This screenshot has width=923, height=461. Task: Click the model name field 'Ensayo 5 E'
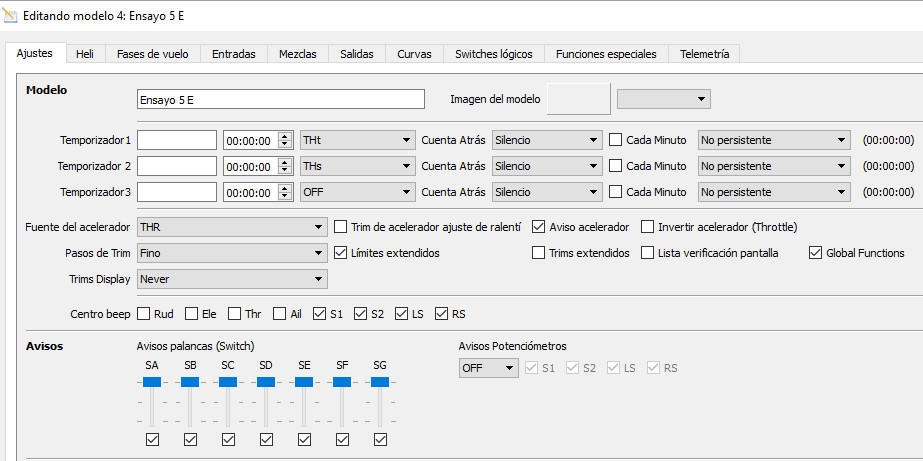click(280, 99)
